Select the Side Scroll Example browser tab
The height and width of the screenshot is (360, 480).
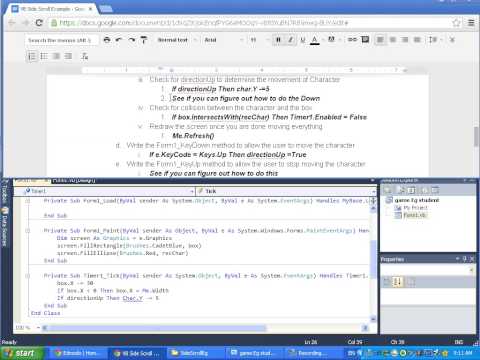click(x=53, y=9)
